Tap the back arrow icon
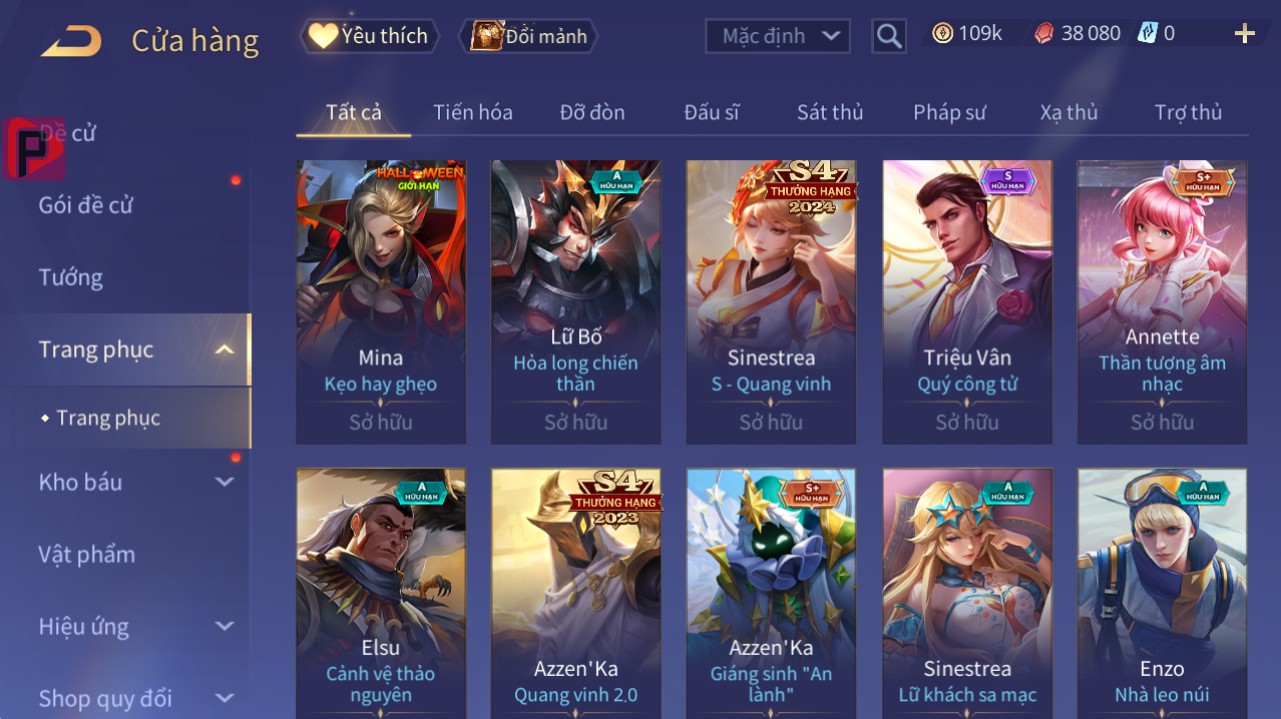Screen dimensions: 1281x719 tap(71, 41)
